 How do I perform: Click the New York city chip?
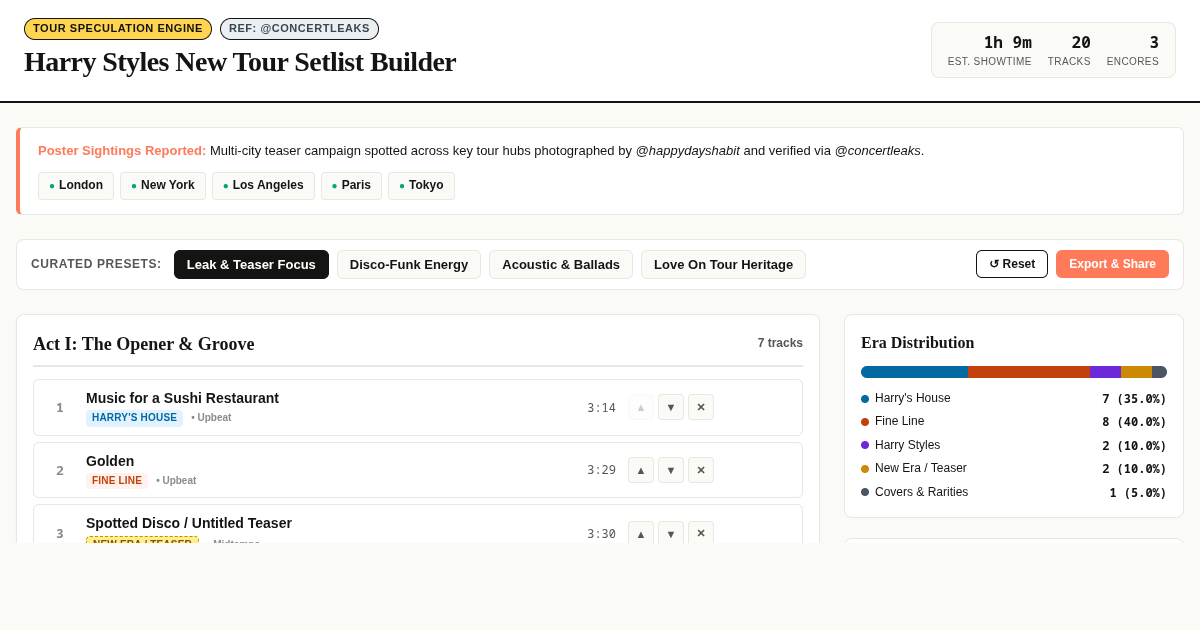pos(163,186)
